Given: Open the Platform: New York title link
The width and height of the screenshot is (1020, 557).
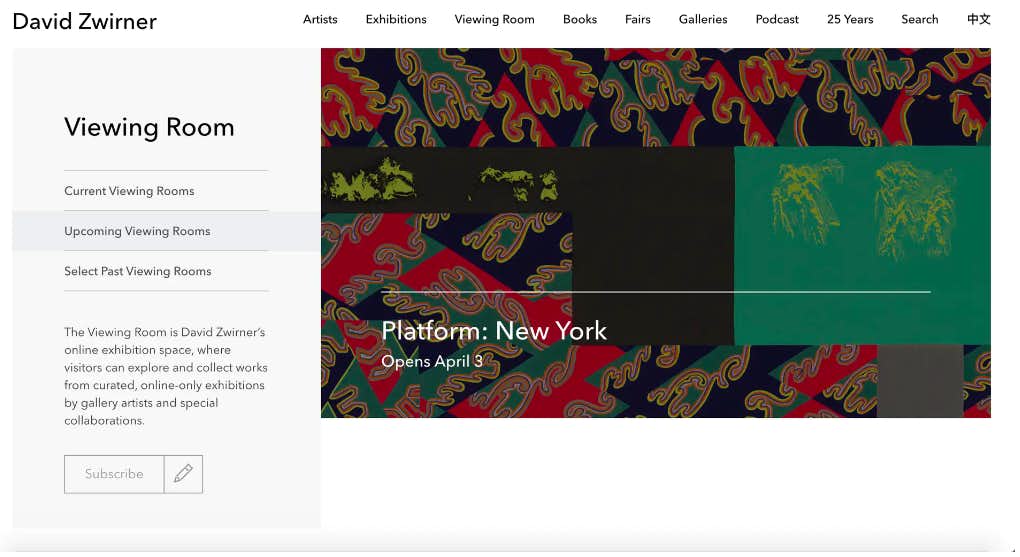Looking at the screenshot, I should tap(494, 330).
